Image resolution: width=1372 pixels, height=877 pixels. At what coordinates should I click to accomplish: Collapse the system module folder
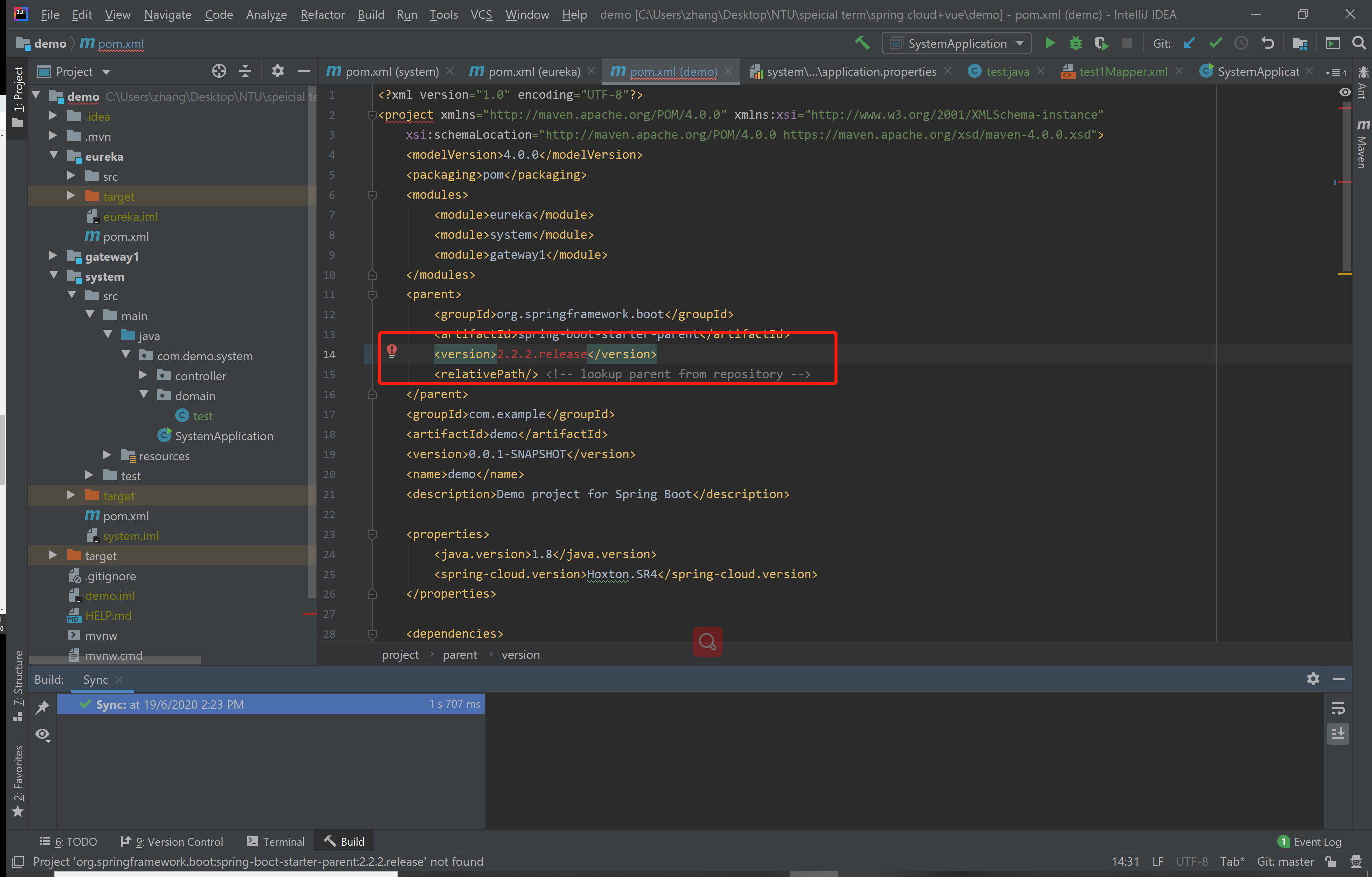coord(54,275)
